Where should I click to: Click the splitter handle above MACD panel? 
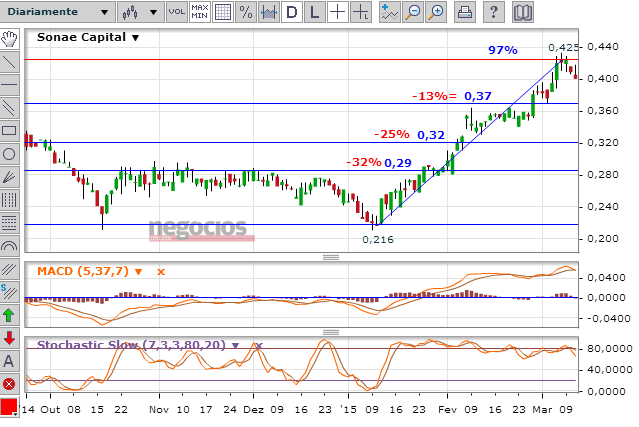331,258
